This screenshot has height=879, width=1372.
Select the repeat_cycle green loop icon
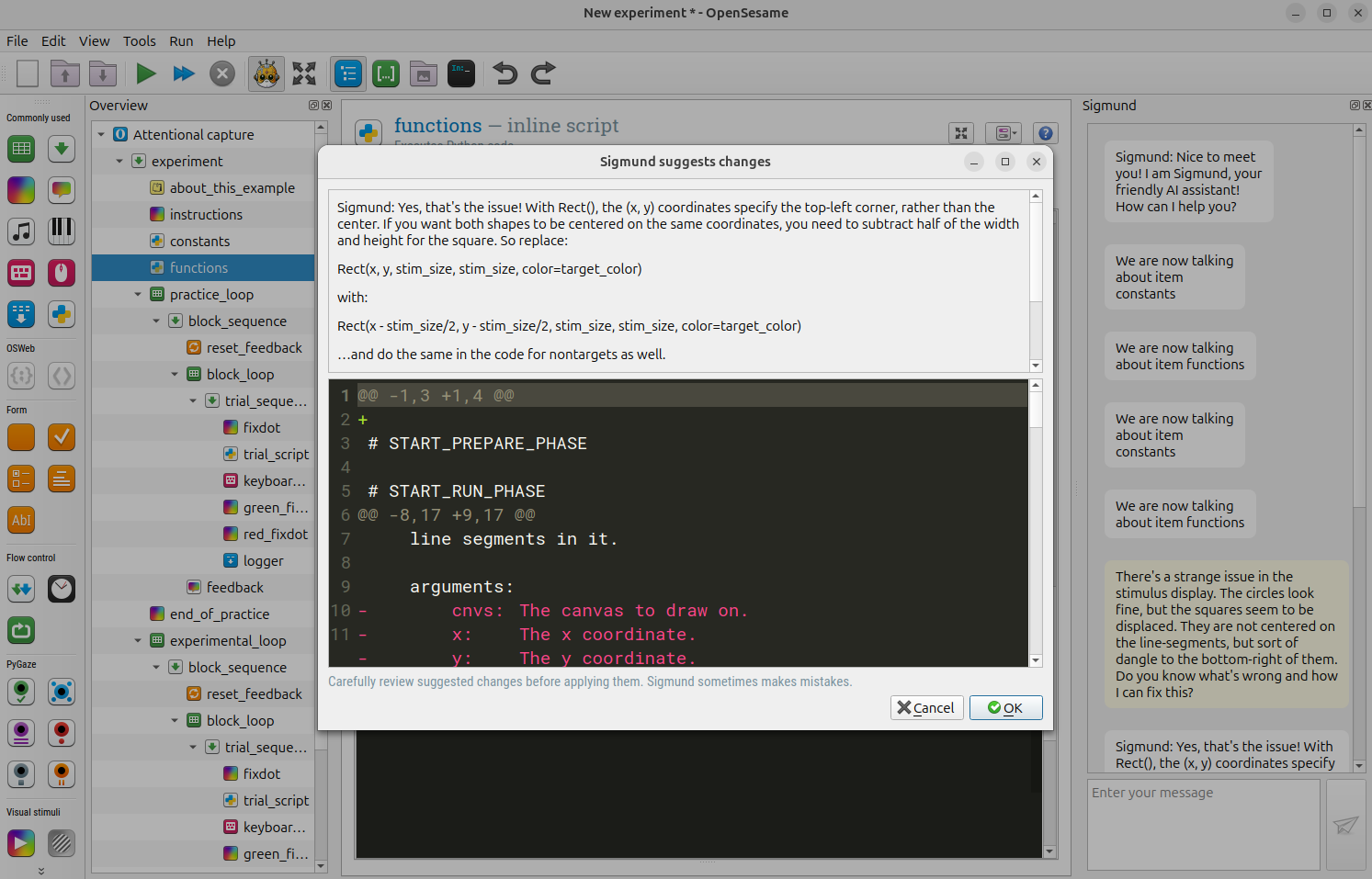21,630
